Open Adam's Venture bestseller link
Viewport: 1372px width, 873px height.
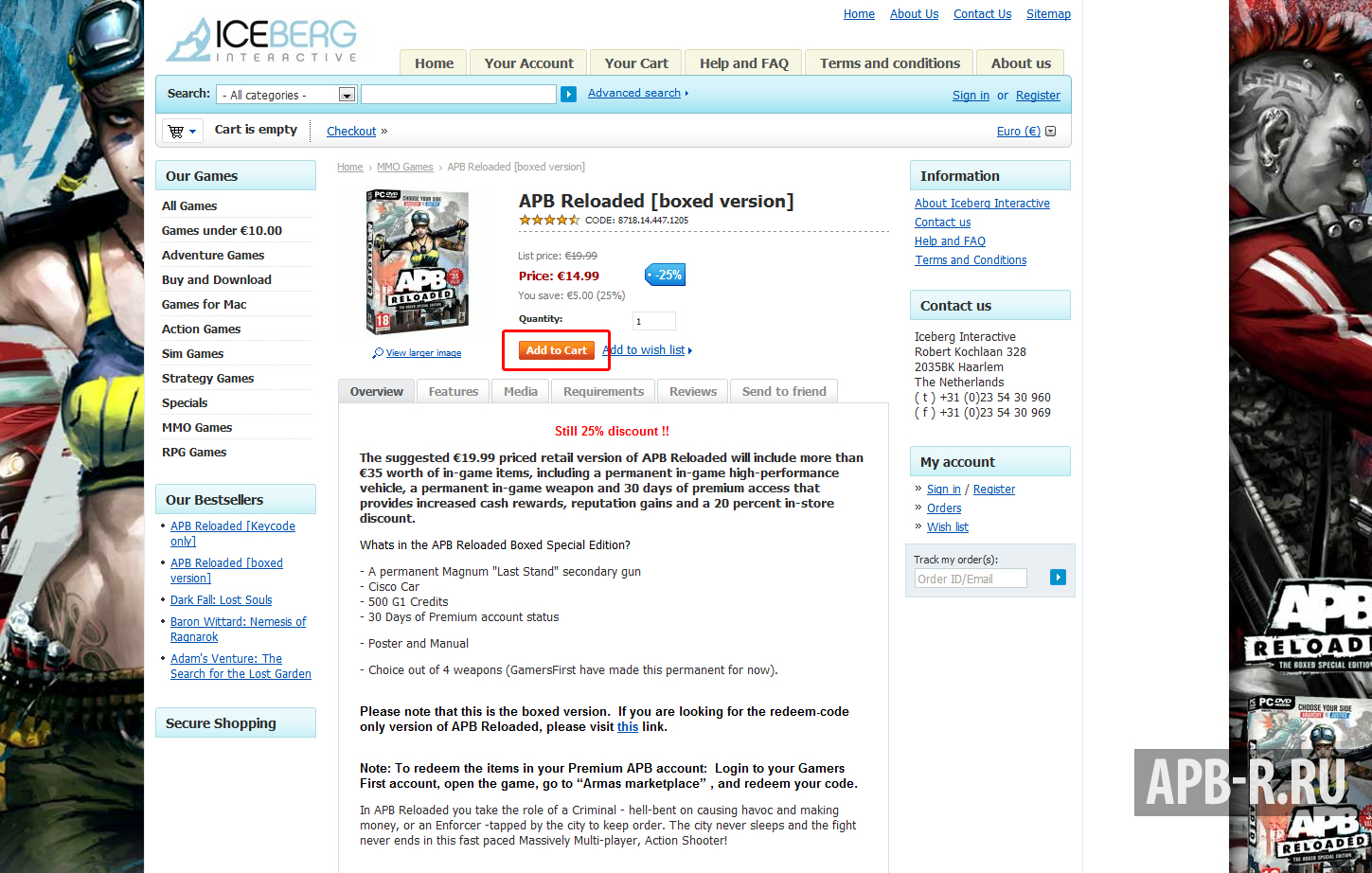241,667
